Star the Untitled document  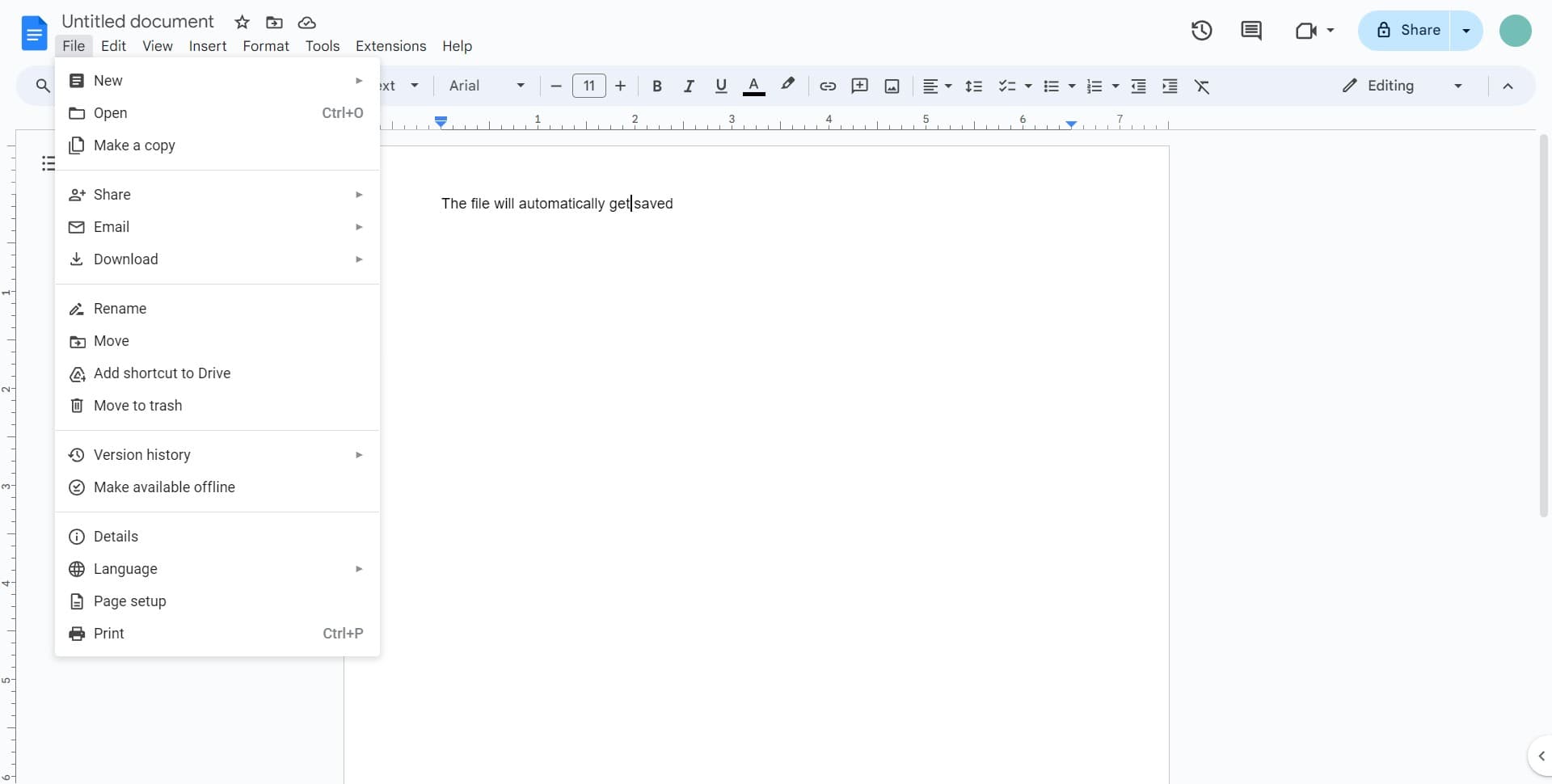point(242,22)
